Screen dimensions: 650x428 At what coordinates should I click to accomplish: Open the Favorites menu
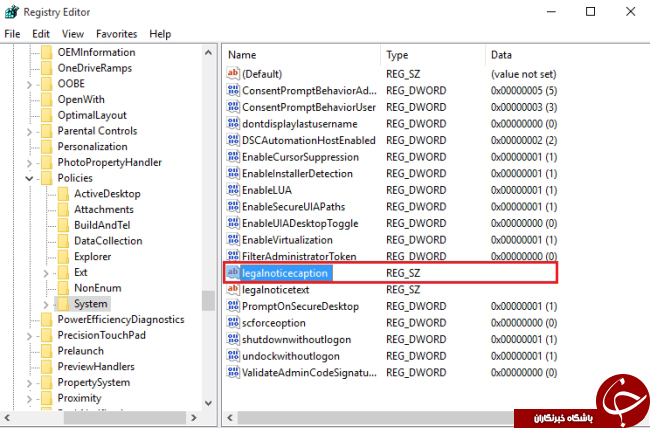[116, 34]
